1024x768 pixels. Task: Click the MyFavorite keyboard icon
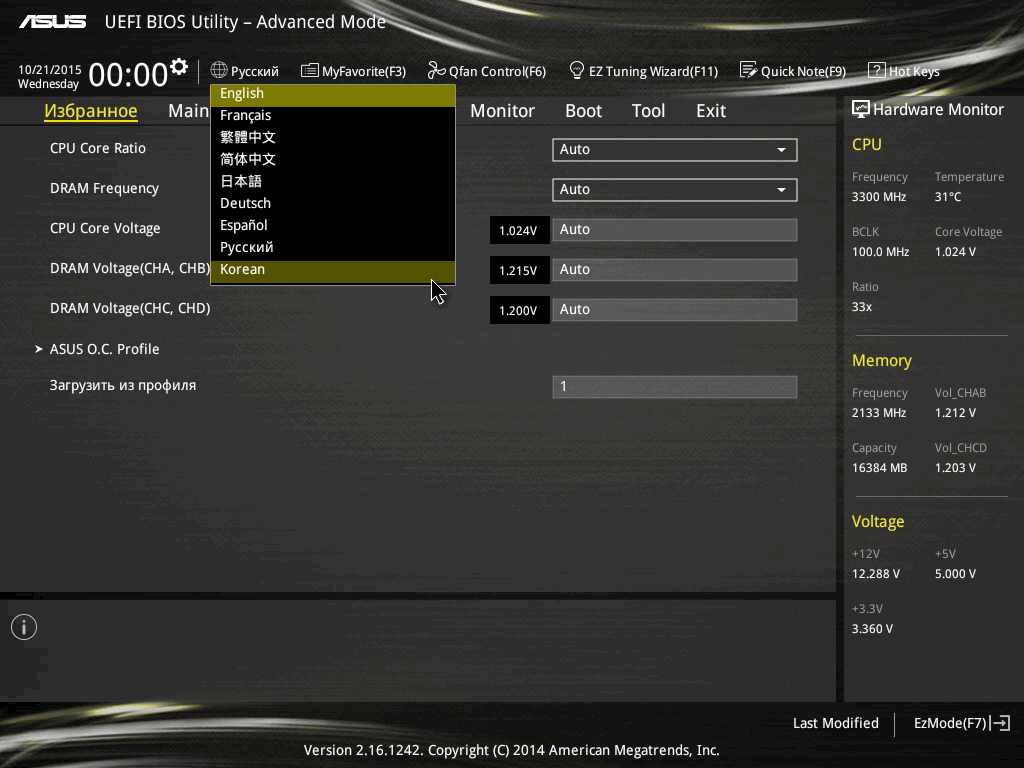[310, 71]
